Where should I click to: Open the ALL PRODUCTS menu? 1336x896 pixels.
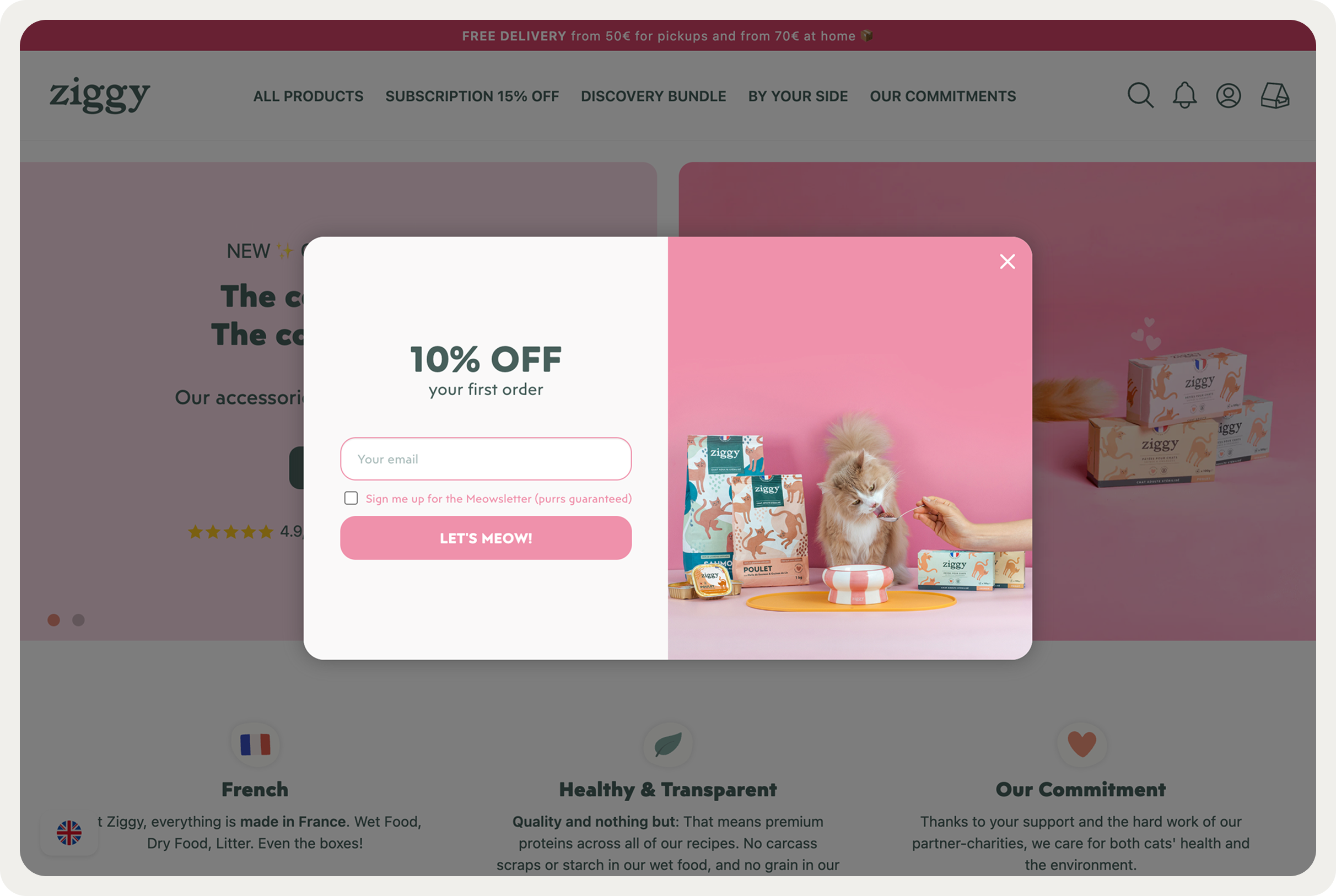tap(309, 96)
